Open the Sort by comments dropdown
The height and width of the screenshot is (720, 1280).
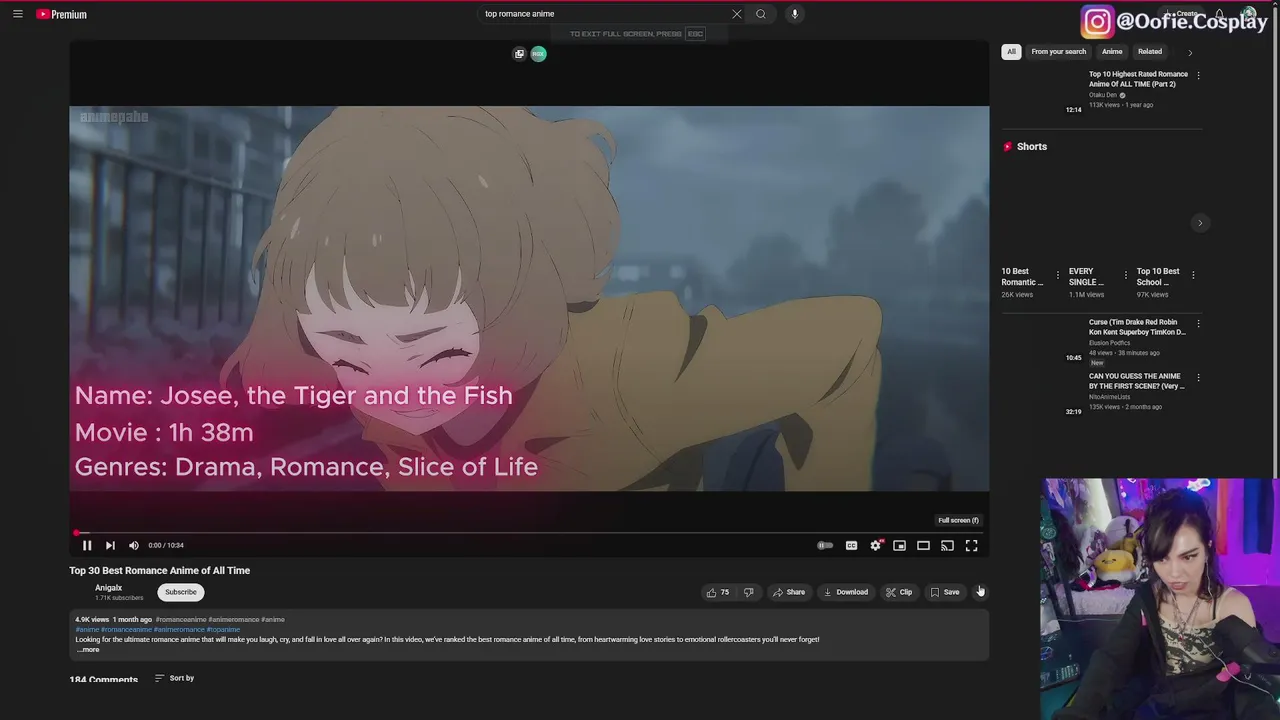175,678
